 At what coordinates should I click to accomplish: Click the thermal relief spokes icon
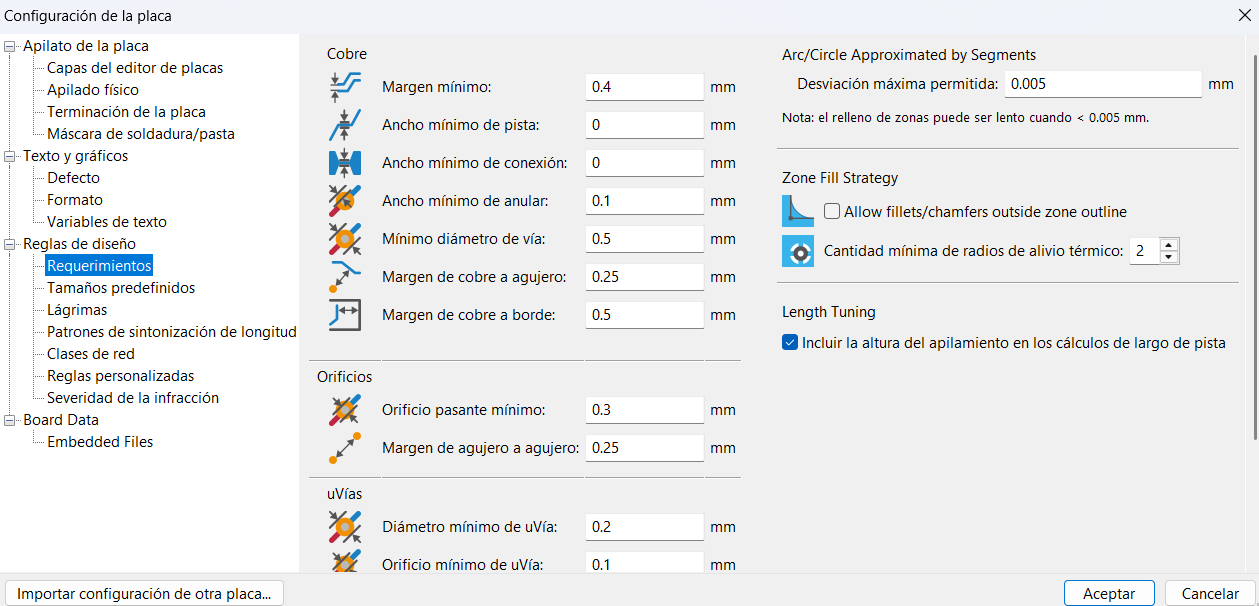[x=798, y=251]
